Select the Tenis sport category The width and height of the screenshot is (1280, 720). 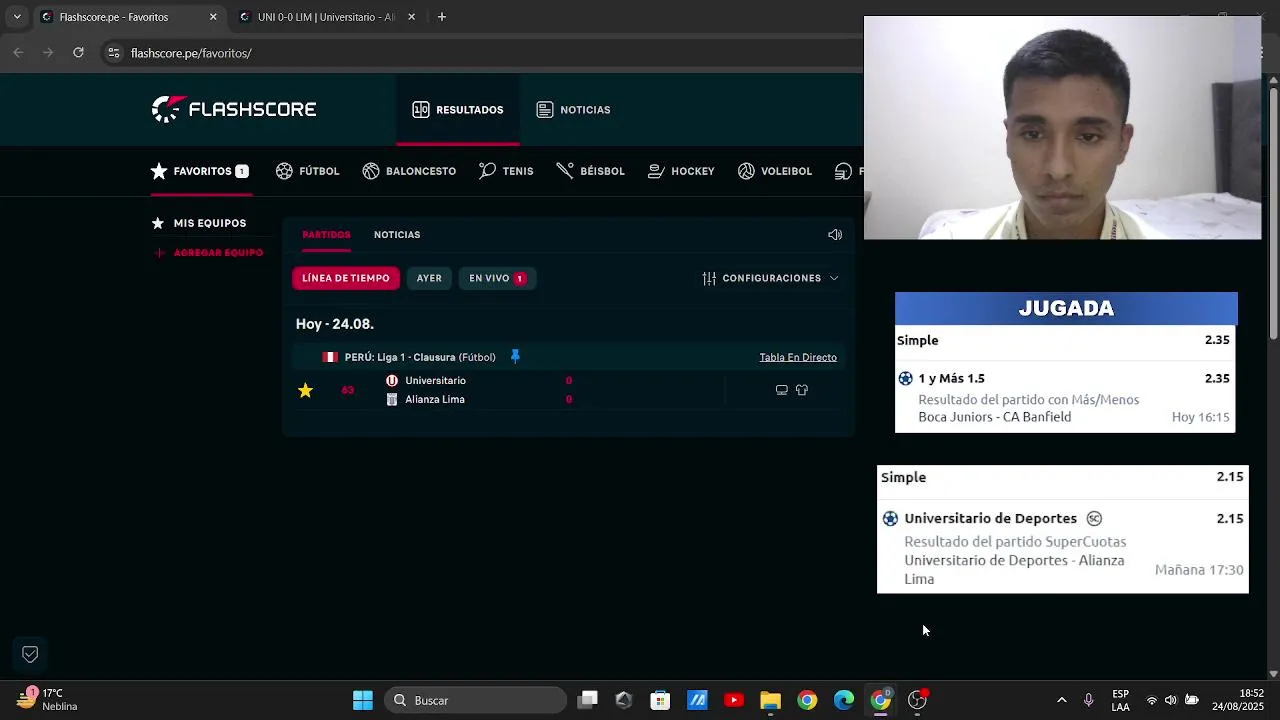(506, 171)
